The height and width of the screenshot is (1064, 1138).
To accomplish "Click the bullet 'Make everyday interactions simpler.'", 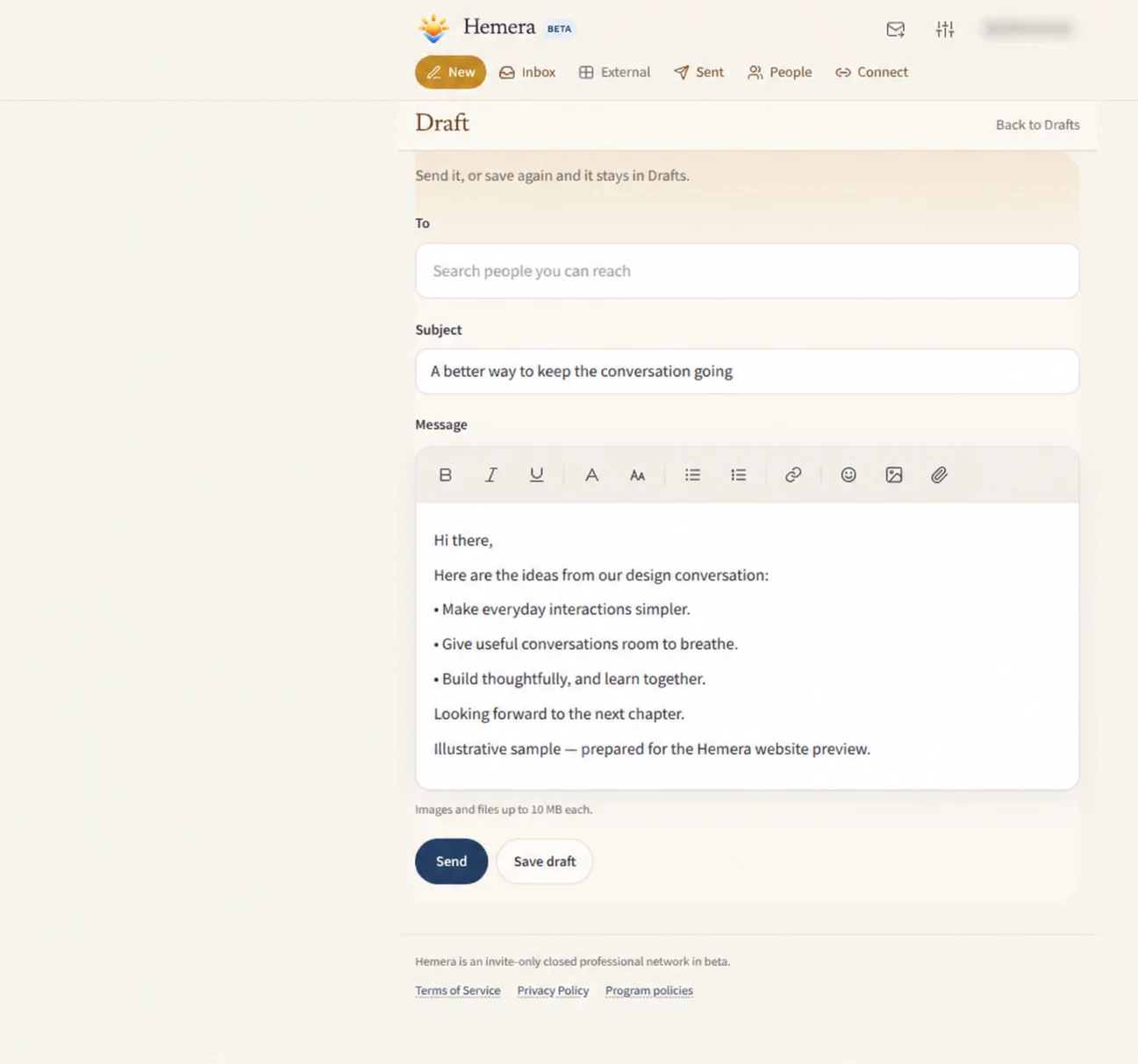I will [562, 609].
